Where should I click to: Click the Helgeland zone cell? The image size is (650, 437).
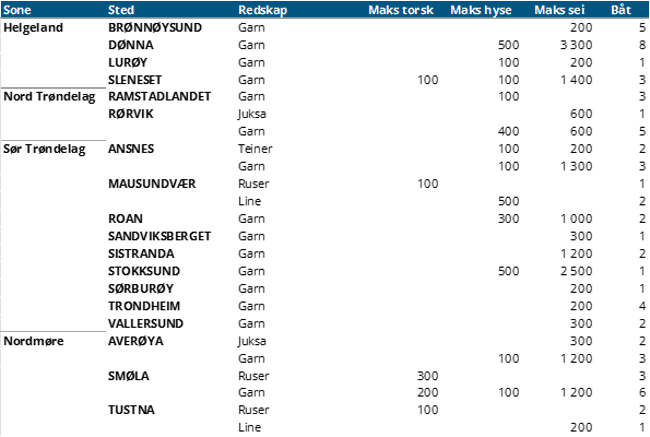pyautogui.click(x=34, y=28)
